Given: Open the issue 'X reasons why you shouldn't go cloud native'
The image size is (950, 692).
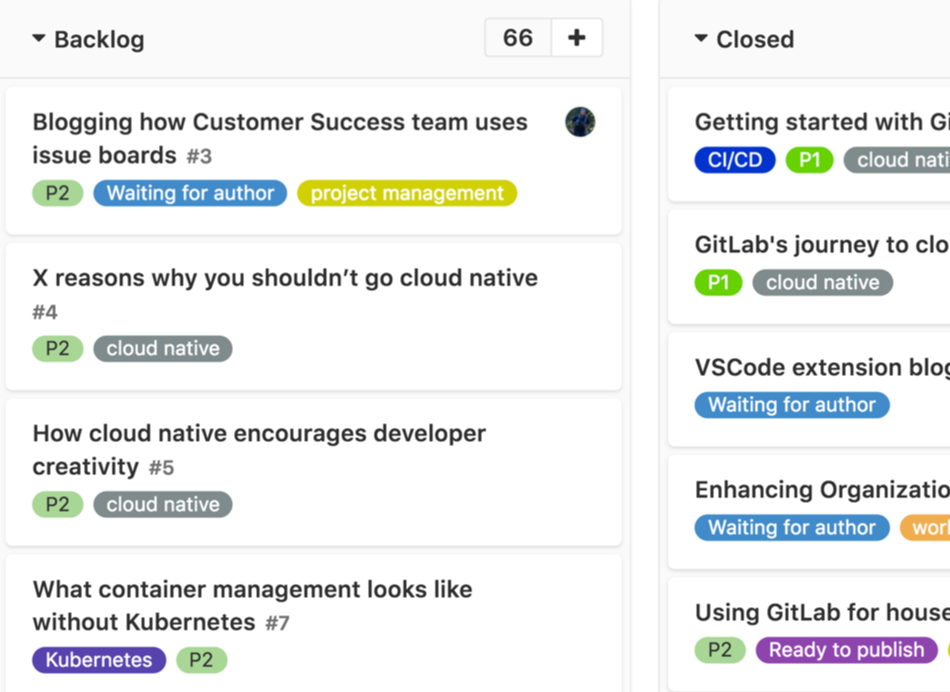Looking at the screenshot, I should coord(284,278).
